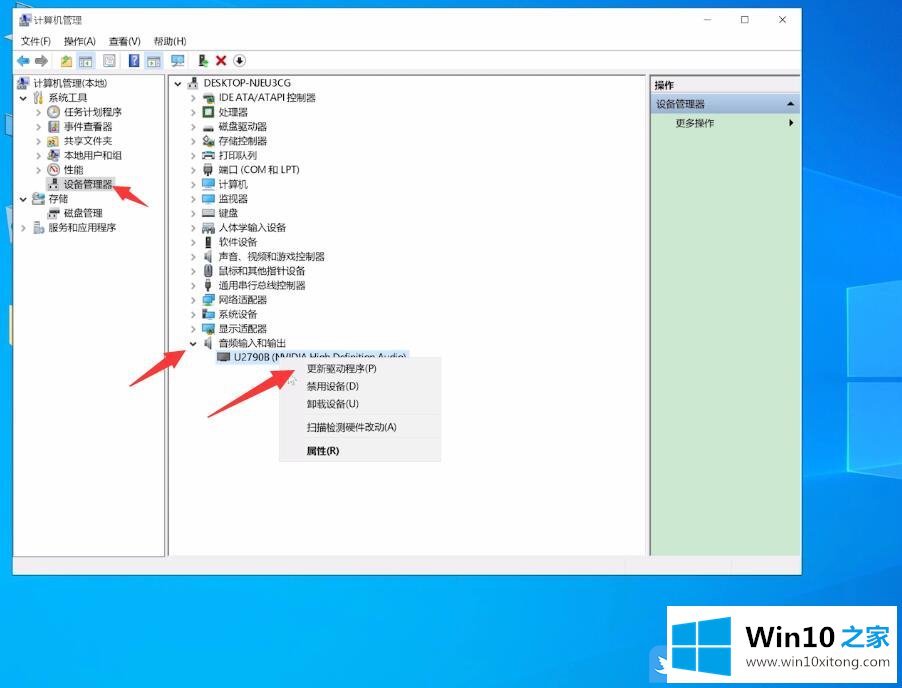Collapse 设备管理器 section in actions pane
The height and width of the screenshot is (688, 902).
click(790, 104)
